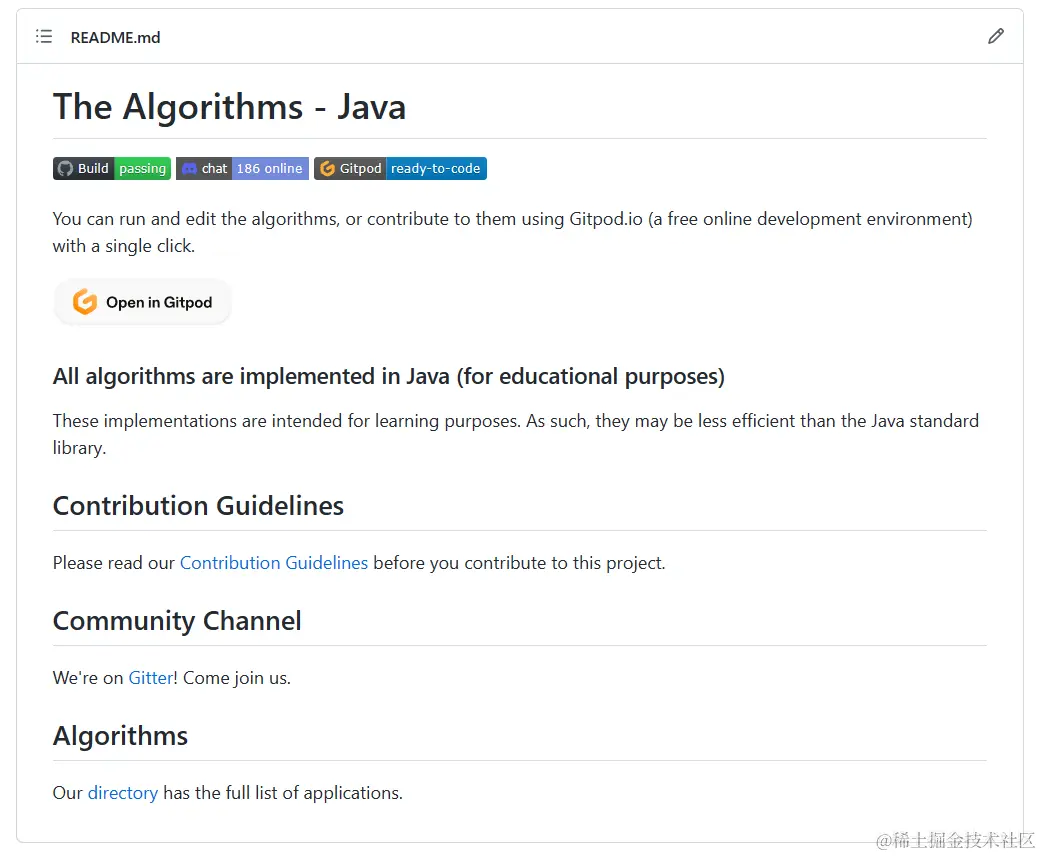Image resolution: width=1042 pixels, height=857 pixels.
Task: Open the directory link
Action: pyautogui.click(x=123, y=793)
